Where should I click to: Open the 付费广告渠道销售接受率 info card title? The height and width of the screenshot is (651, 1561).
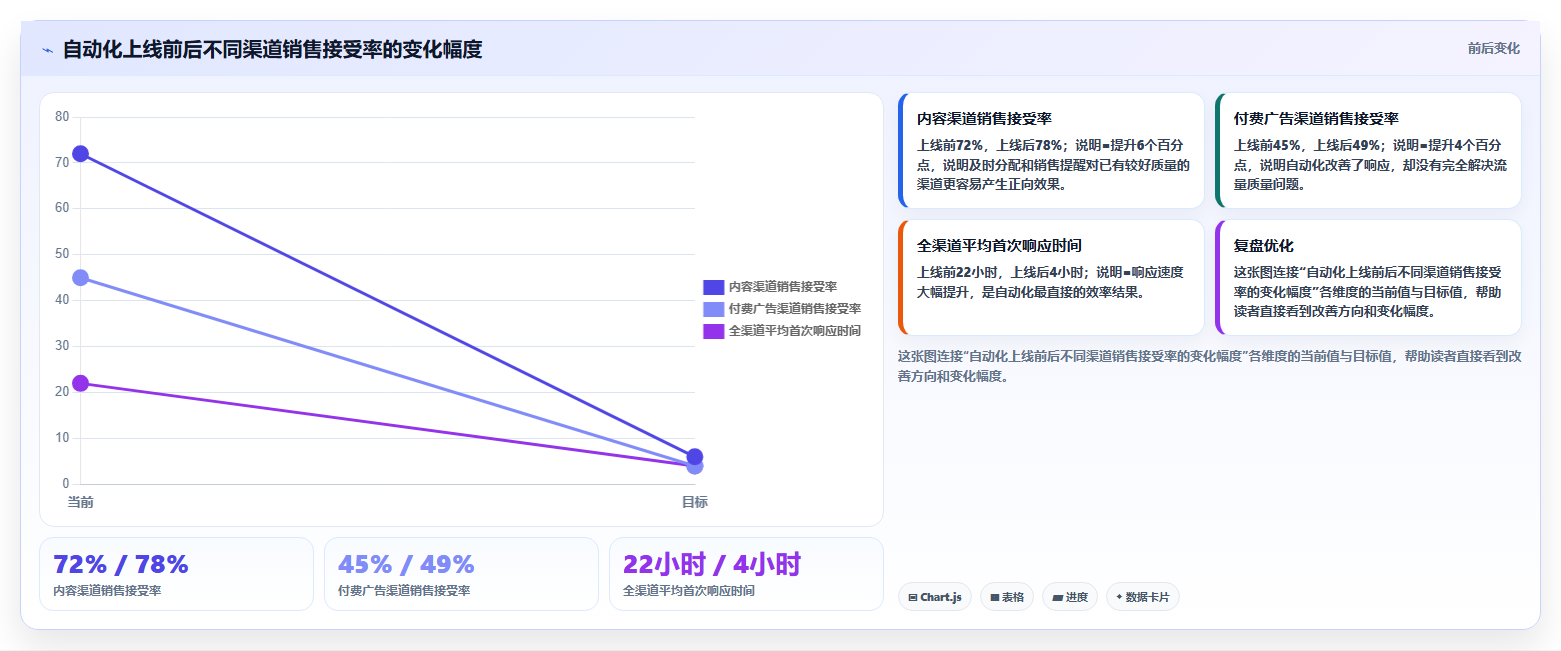click(1316, 118)
